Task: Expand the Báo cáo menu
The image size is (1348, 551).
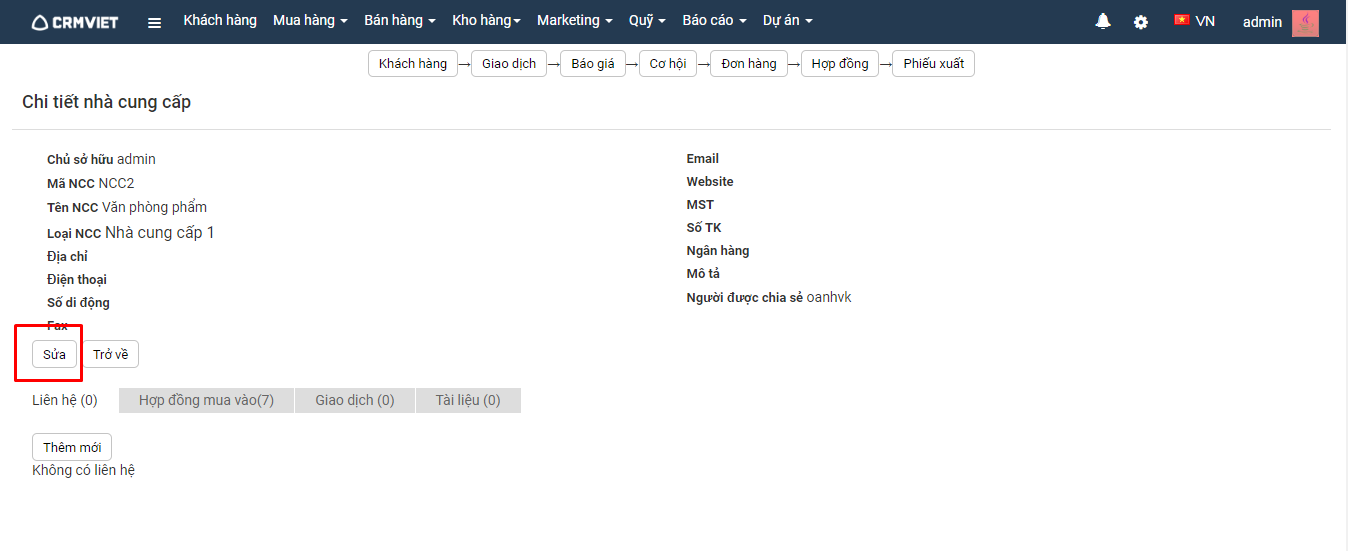Action: tap(714, 21)
